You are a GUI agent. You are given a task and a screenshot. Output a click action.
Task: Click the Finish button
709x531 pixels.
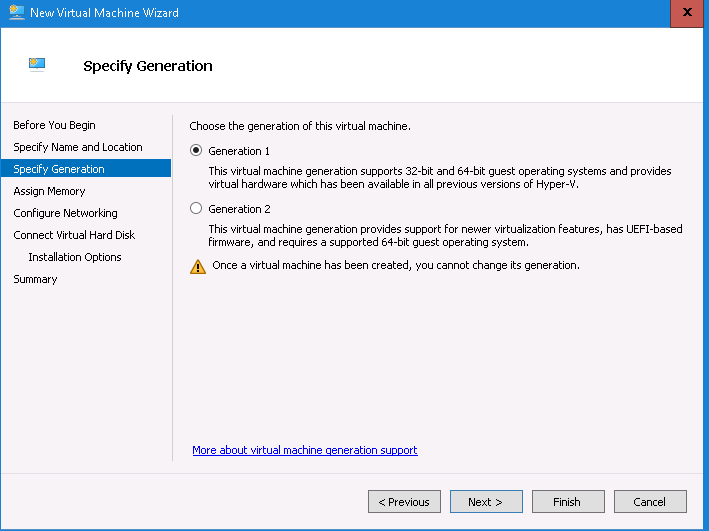[x=568, y=502]
